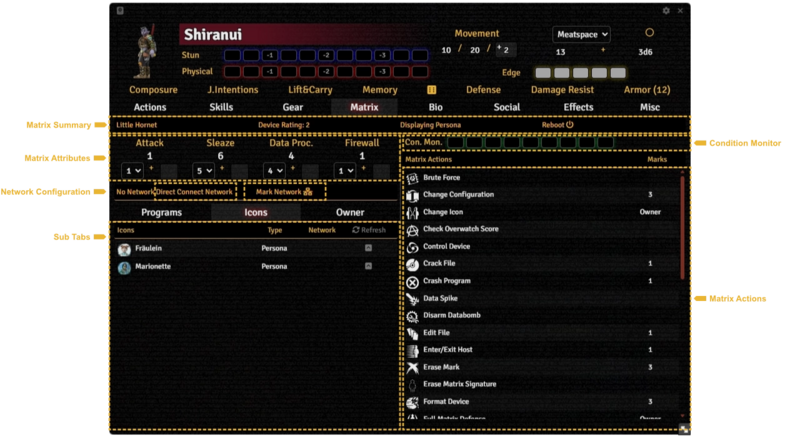Viewport: 800px width, 438px height.
Task: Click the Erase Mark action icon
Action: [x=412, y=367]
